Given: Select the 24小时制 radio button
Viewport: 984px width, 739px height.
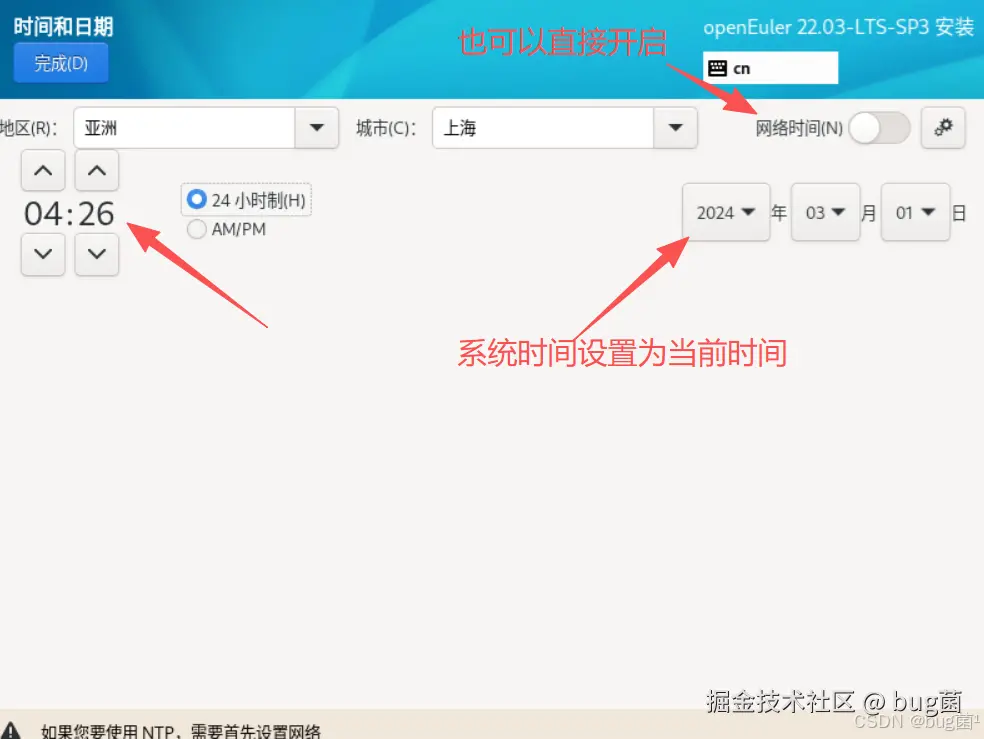Looking at the screenshot, I should click(x=196, y=199).
